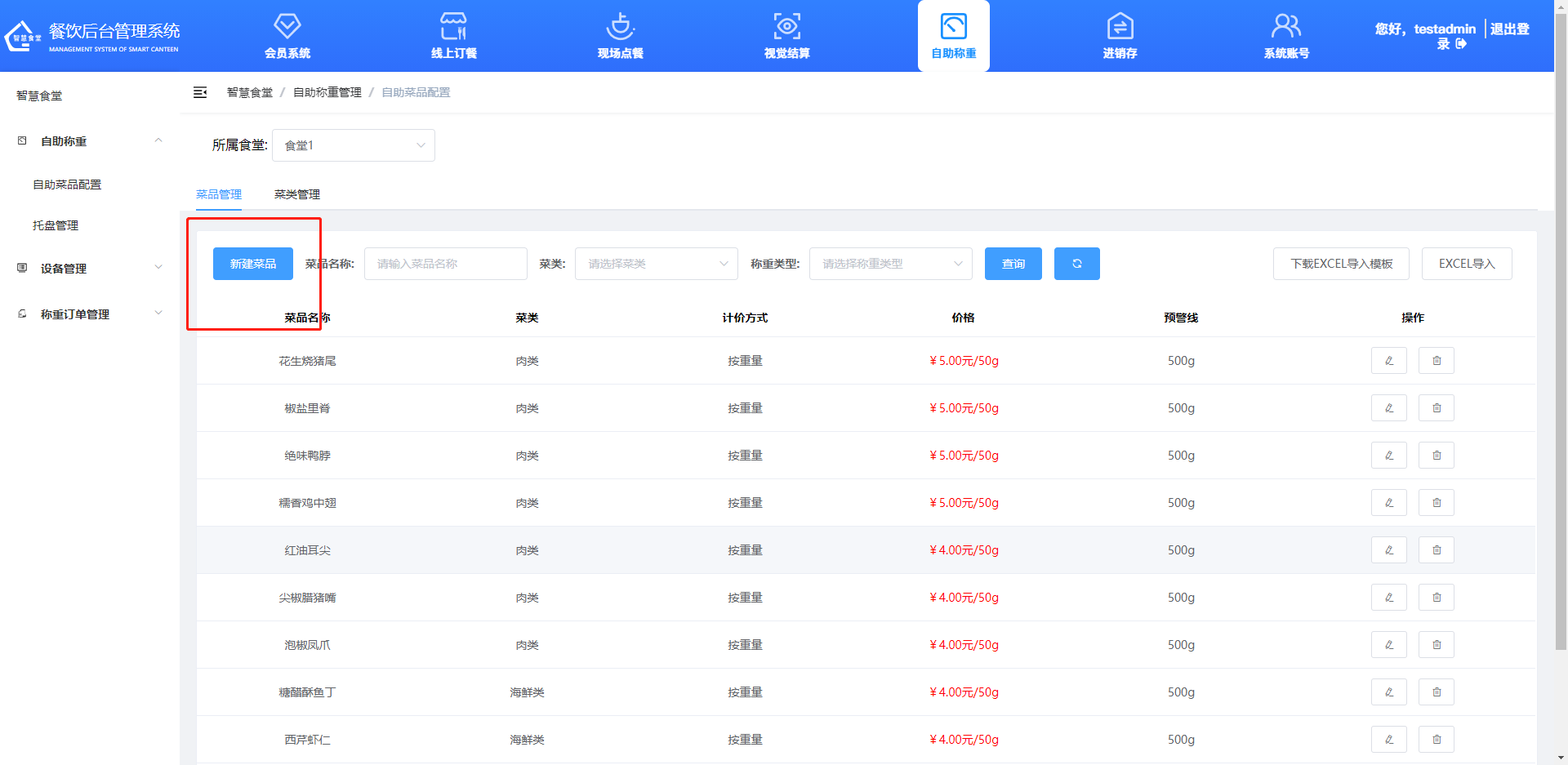Edit the 花生烧猪尾 dish row
The width and height of the screenshot is (1568, 765).
coord(1388,361)
